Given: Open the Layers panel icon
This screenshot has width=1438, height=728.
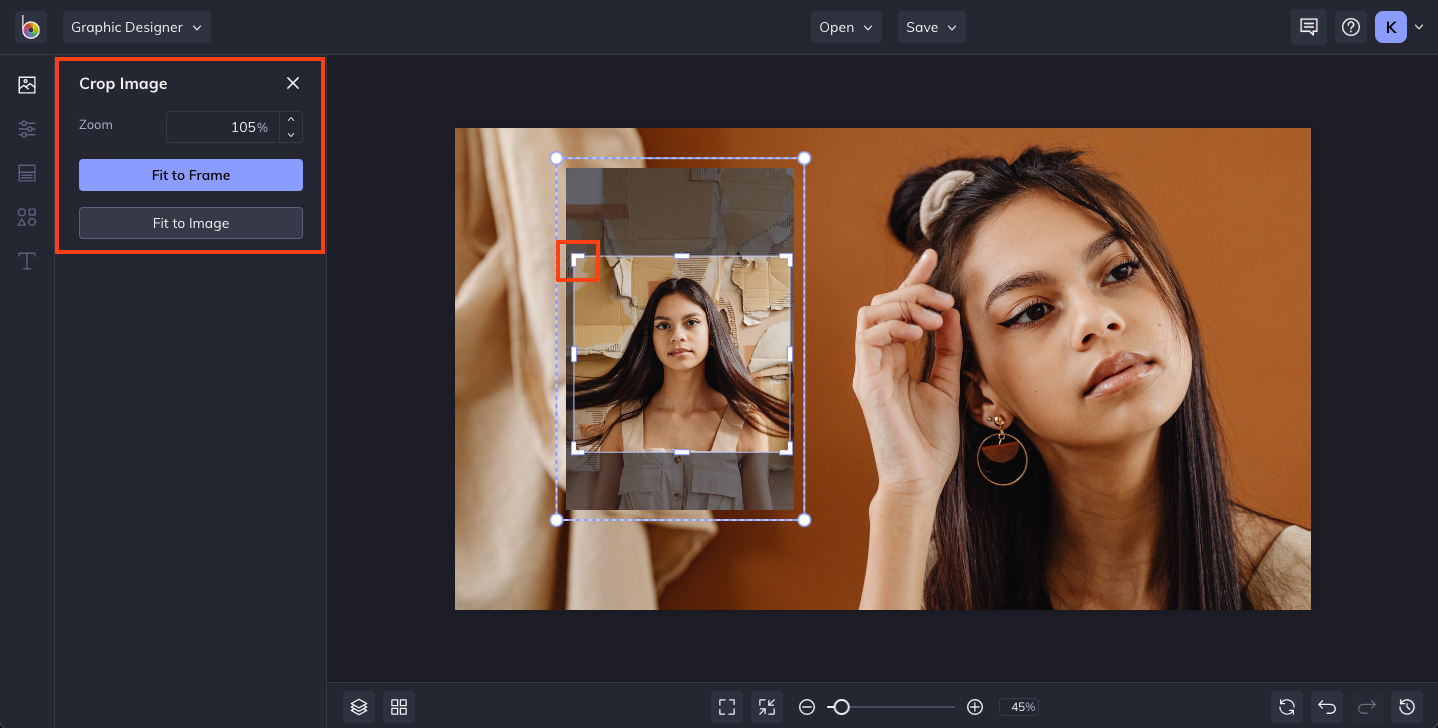Looking at the screenshot, I should [359, 707].
